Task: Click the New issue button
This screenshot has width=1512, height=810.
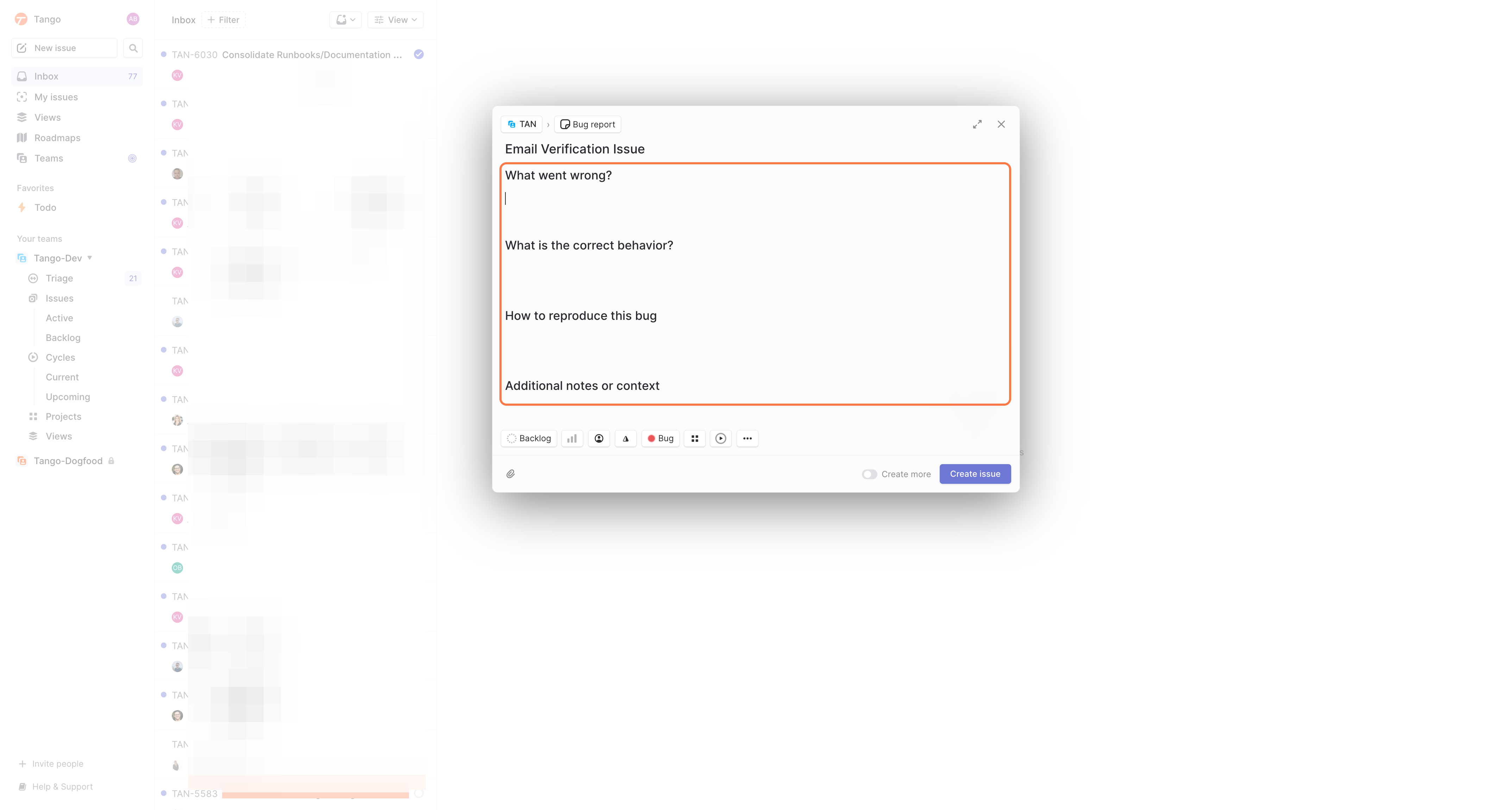Action: [x=64, y=48]
